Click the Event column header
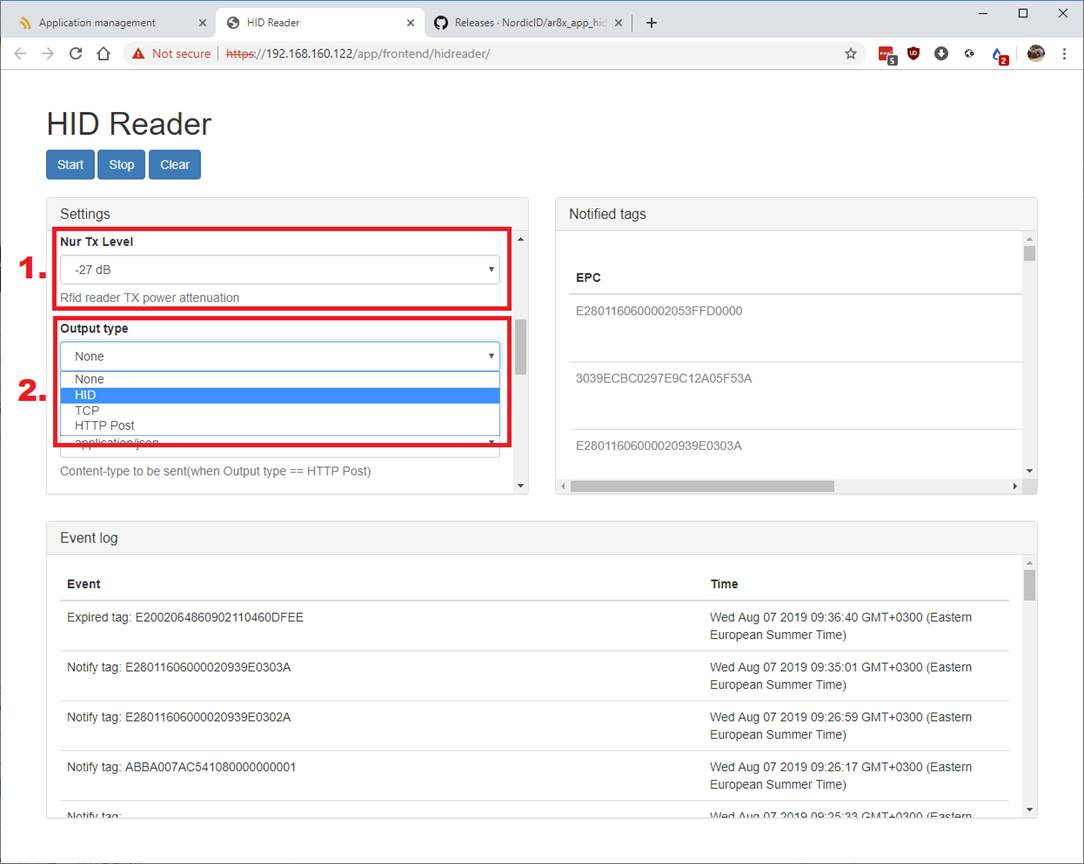 point(84,584)
